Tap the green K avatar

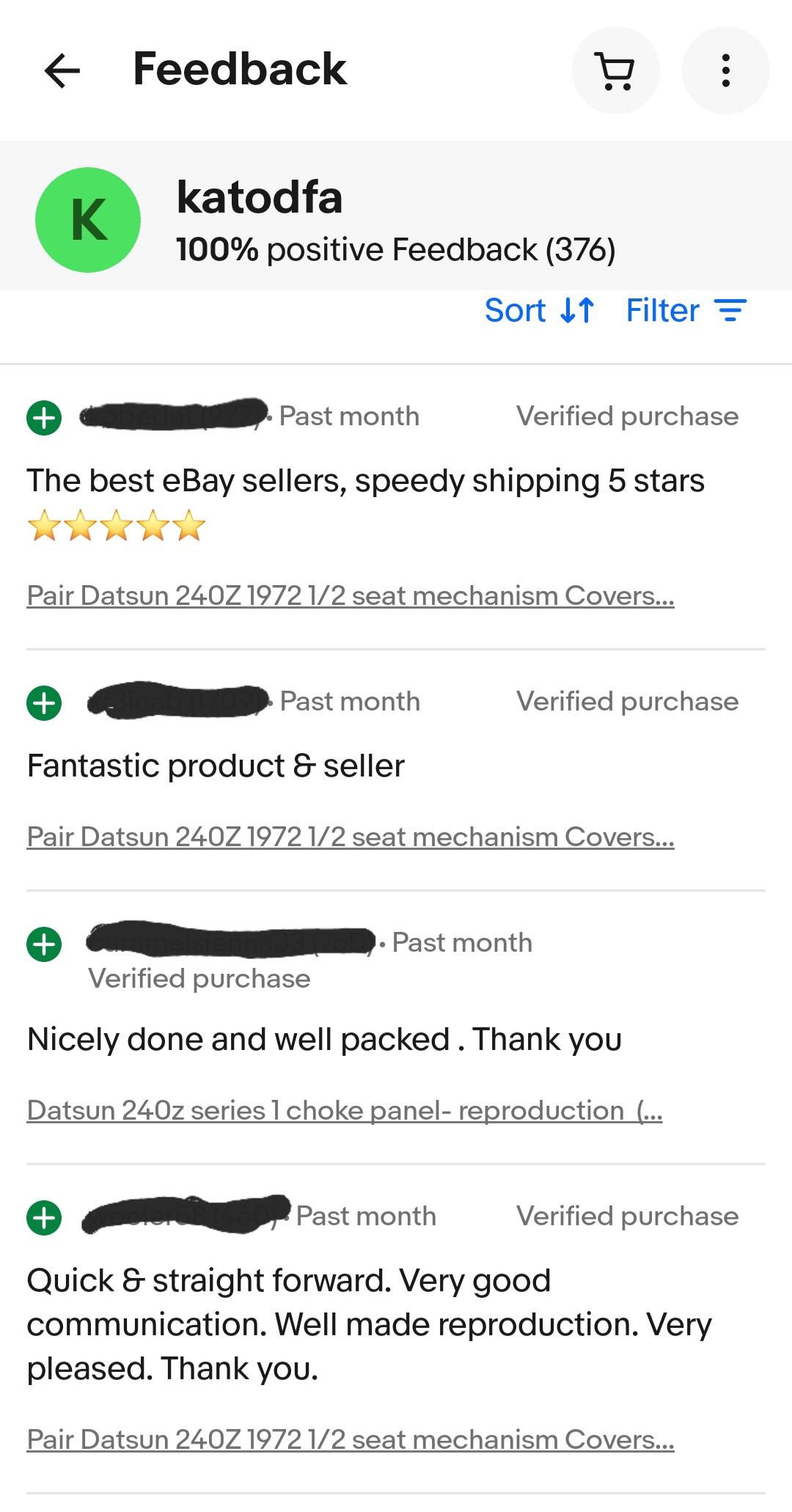tap(88, 220)
